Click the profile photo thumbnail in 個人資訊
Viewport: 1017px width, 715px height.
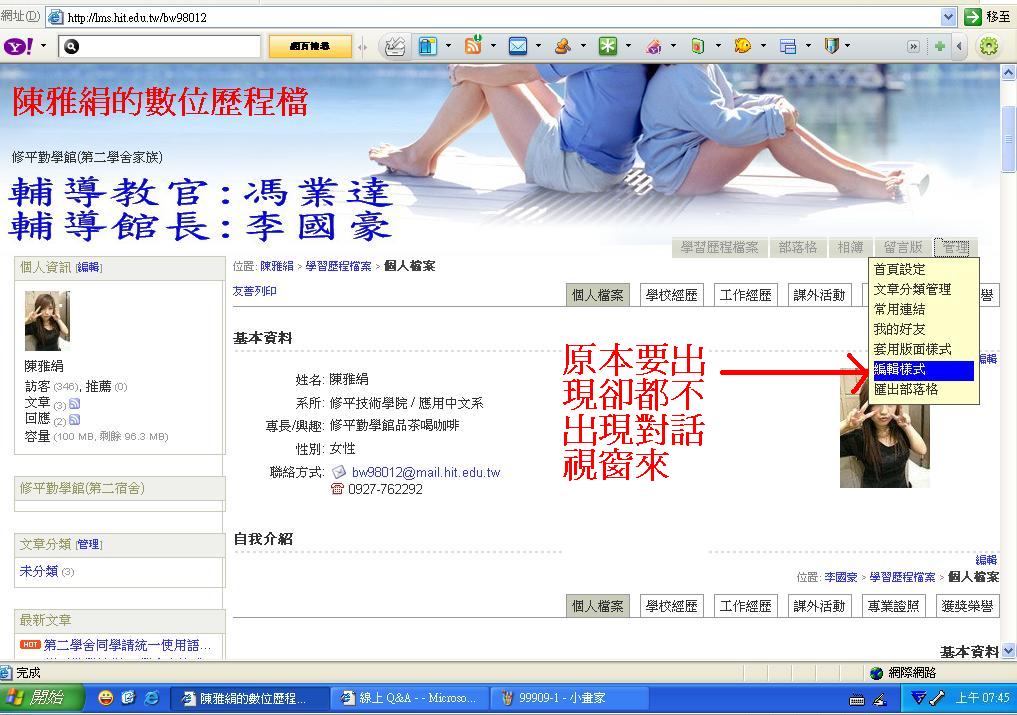[47, 321]
